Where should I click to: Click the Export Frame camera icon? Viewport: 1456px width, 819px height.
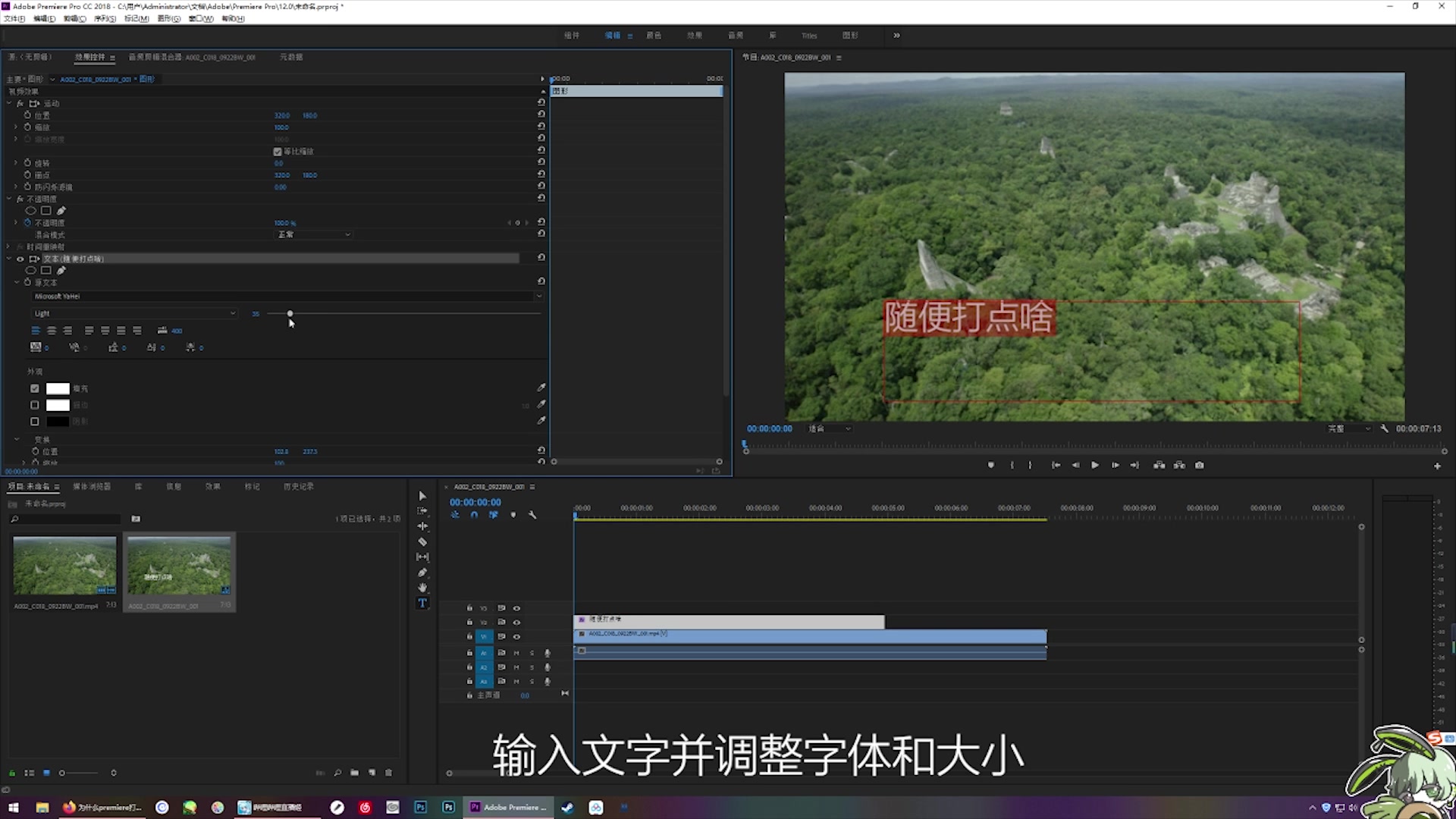(x=1199, y=465)
